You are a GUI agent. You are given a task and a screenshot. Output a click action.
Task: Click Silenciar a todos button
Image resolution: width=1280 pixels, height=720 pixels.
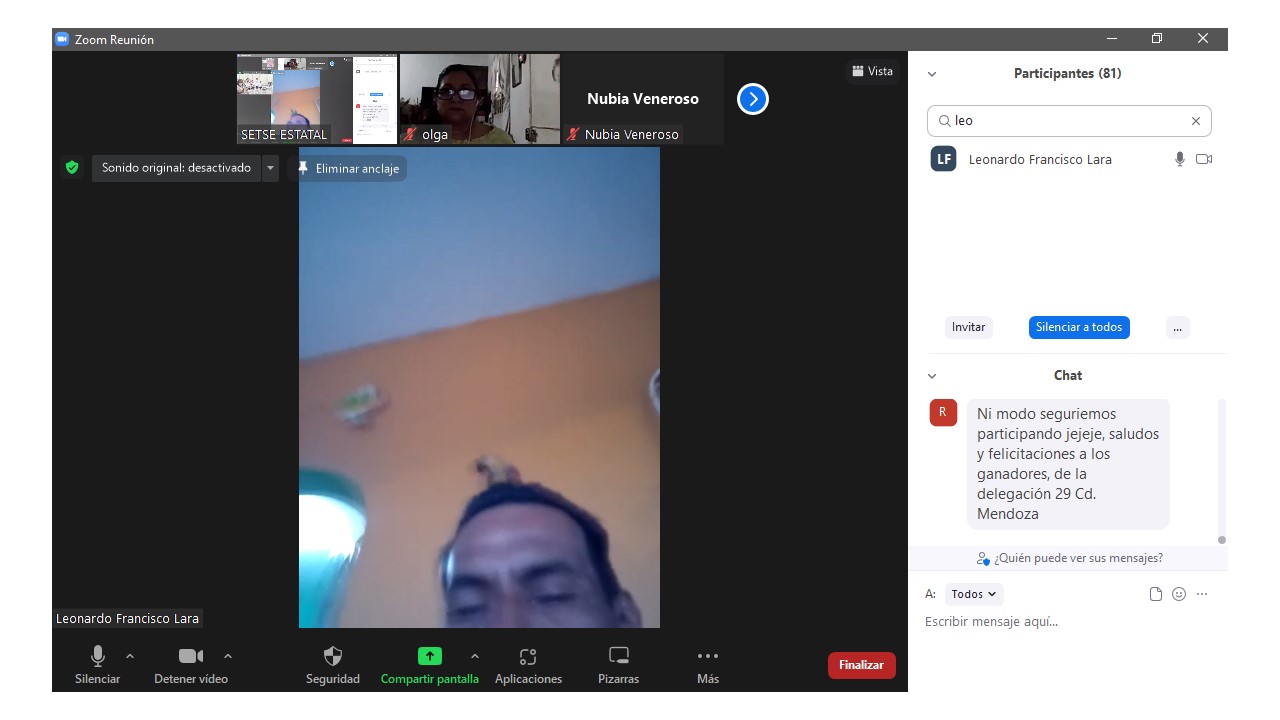(1079, 327)
